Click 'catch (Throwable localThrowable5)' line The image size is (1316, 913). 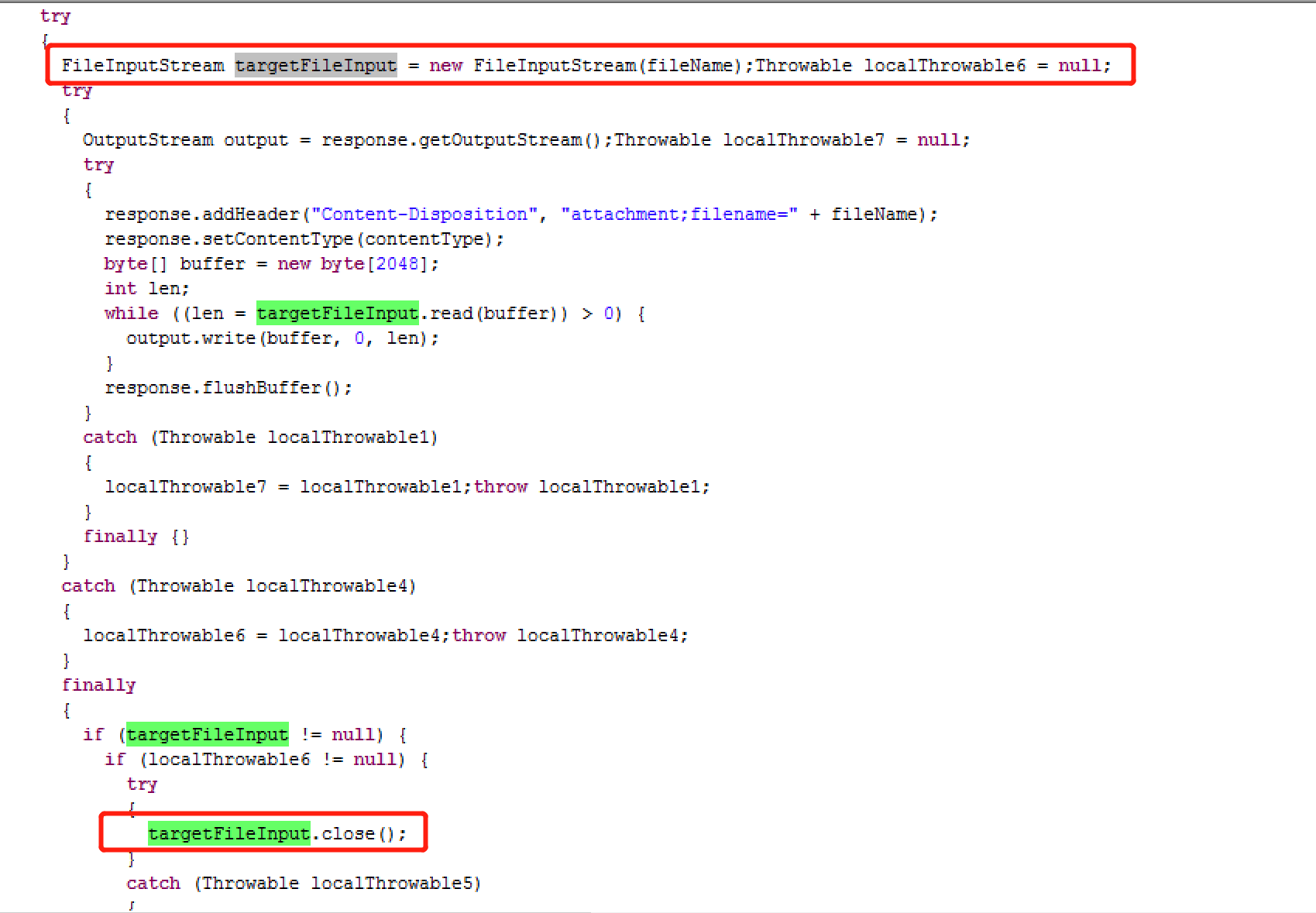(x=304, y=884)
